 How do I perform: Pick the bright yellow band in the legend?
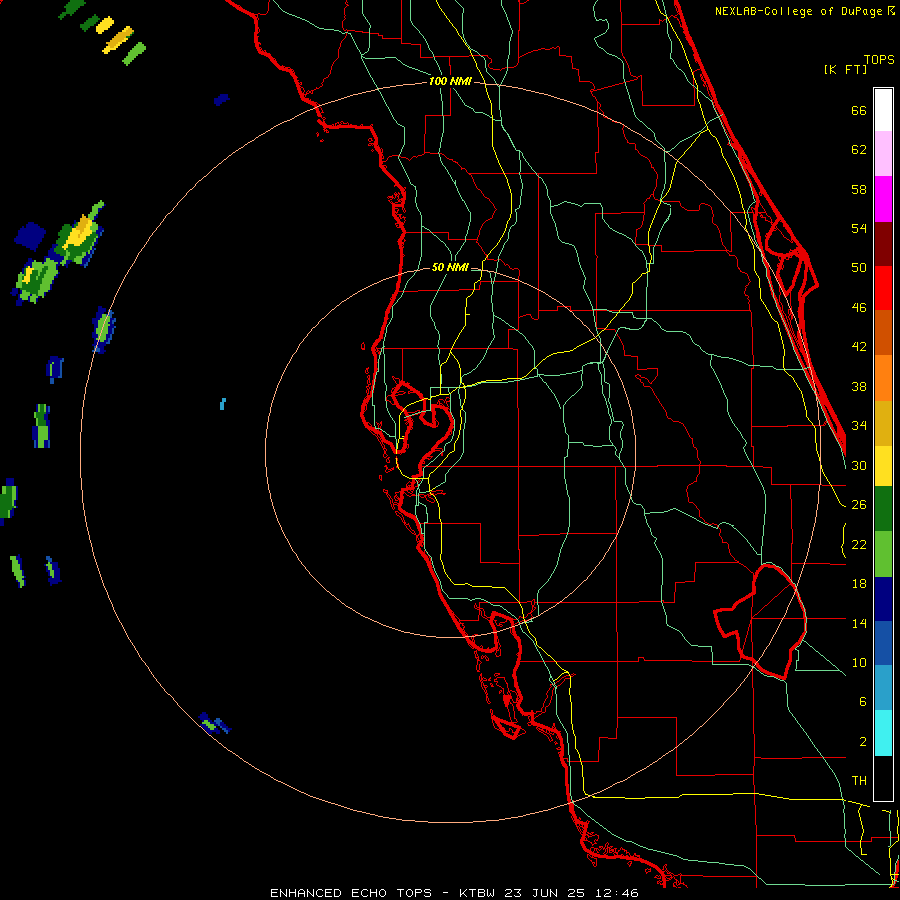[883, 466]
